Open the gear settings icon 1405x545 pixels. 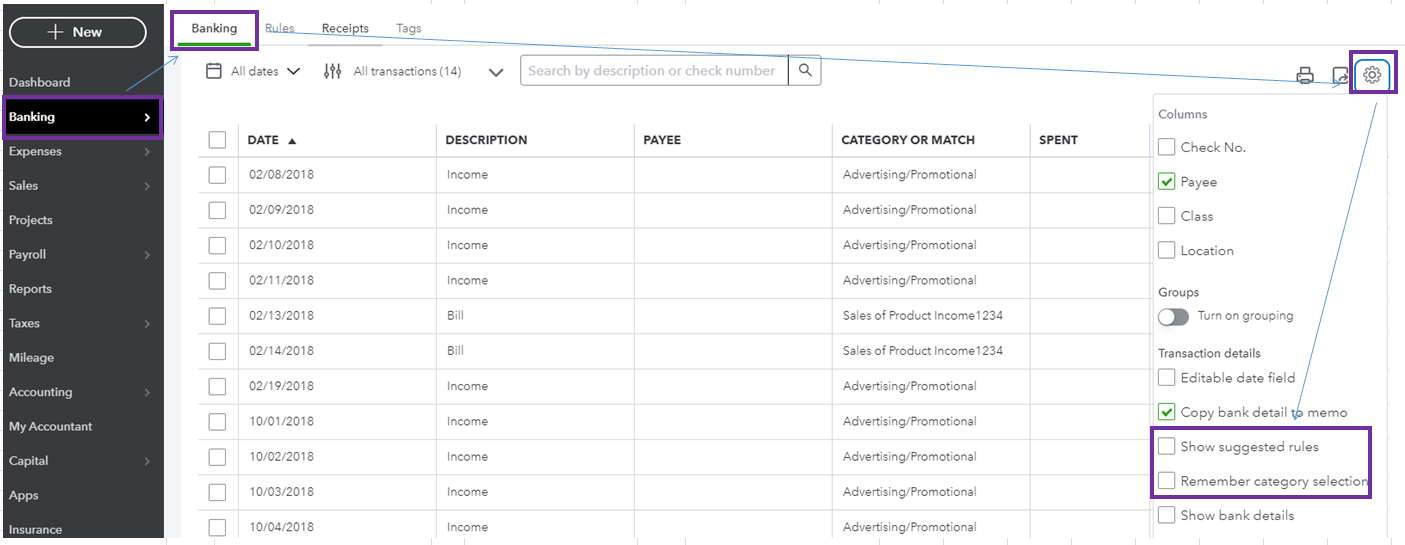(x=1372, y=75)
